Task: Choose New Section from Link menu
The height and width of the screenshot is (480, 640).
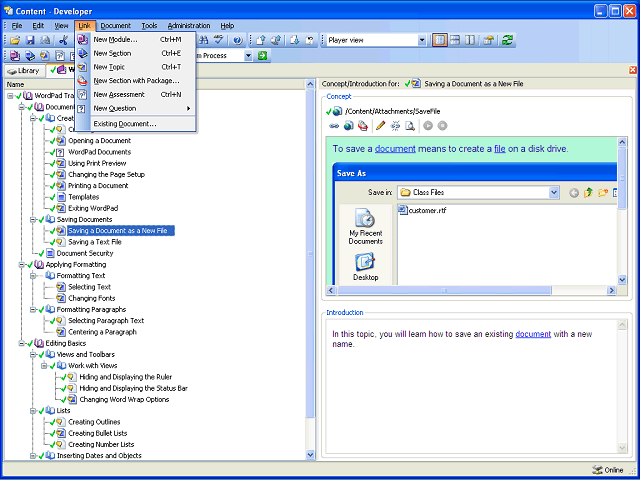Action: [136, 53]
